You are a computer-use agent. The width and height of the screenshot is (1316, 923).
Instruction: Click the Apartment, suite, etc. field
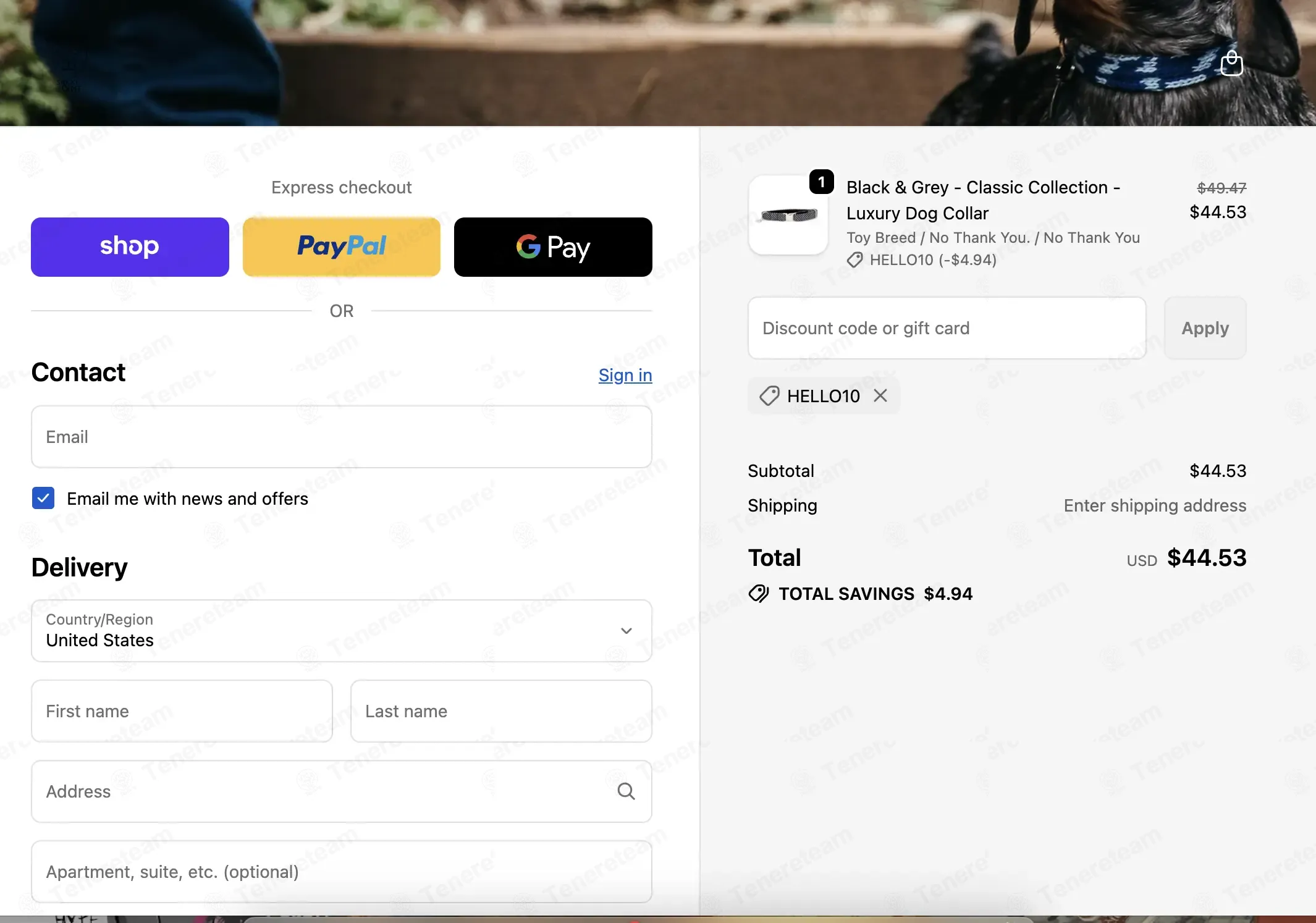pyautogui.click(x=342, y=872)
